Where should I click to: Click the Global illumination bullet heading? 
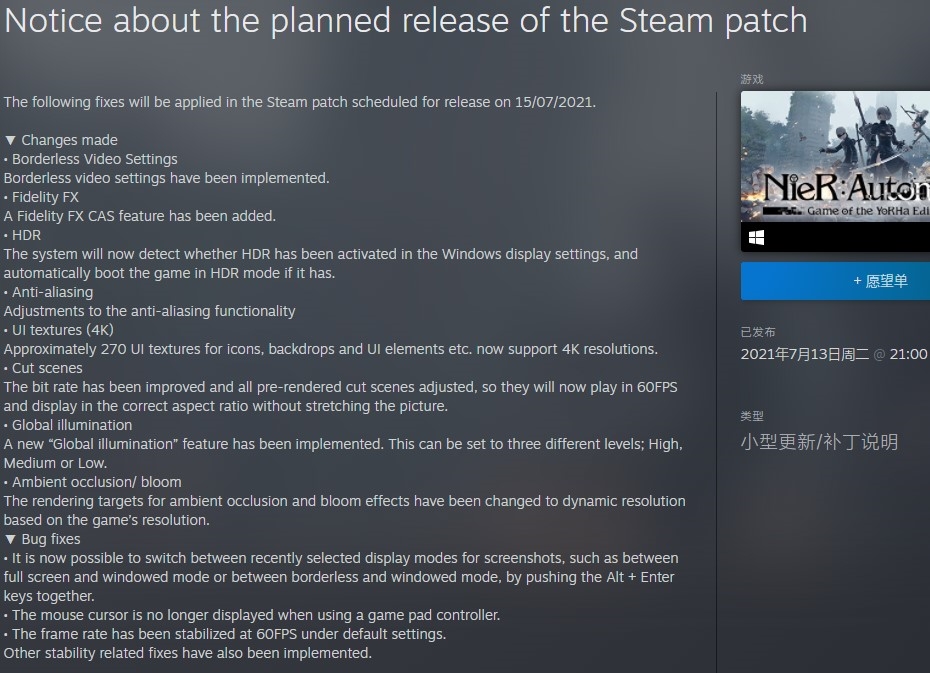(72, 425)
